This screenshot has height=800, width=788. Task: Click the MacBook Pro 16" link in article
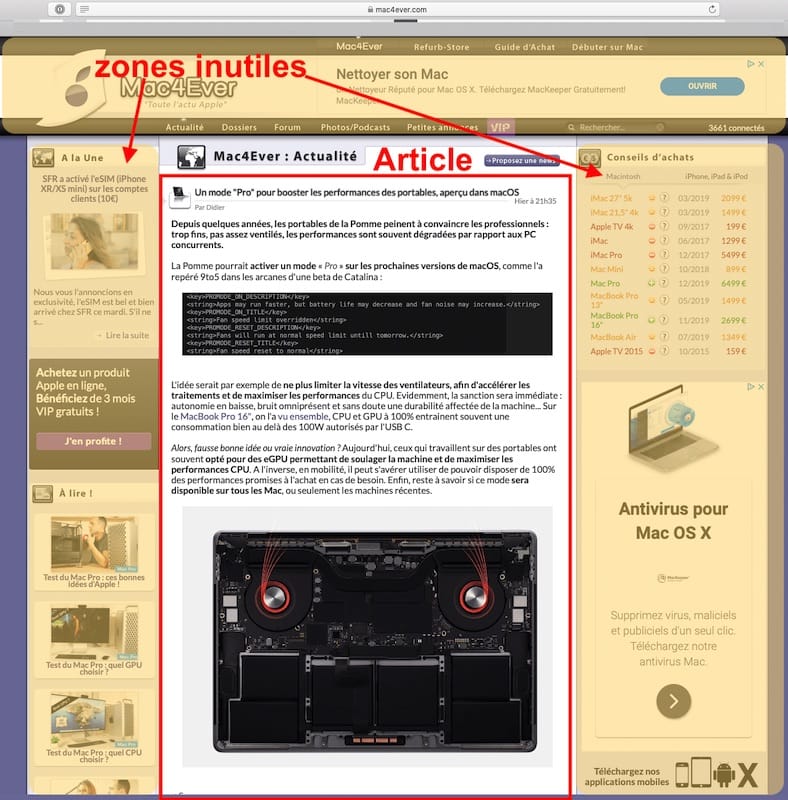(215, 416)
